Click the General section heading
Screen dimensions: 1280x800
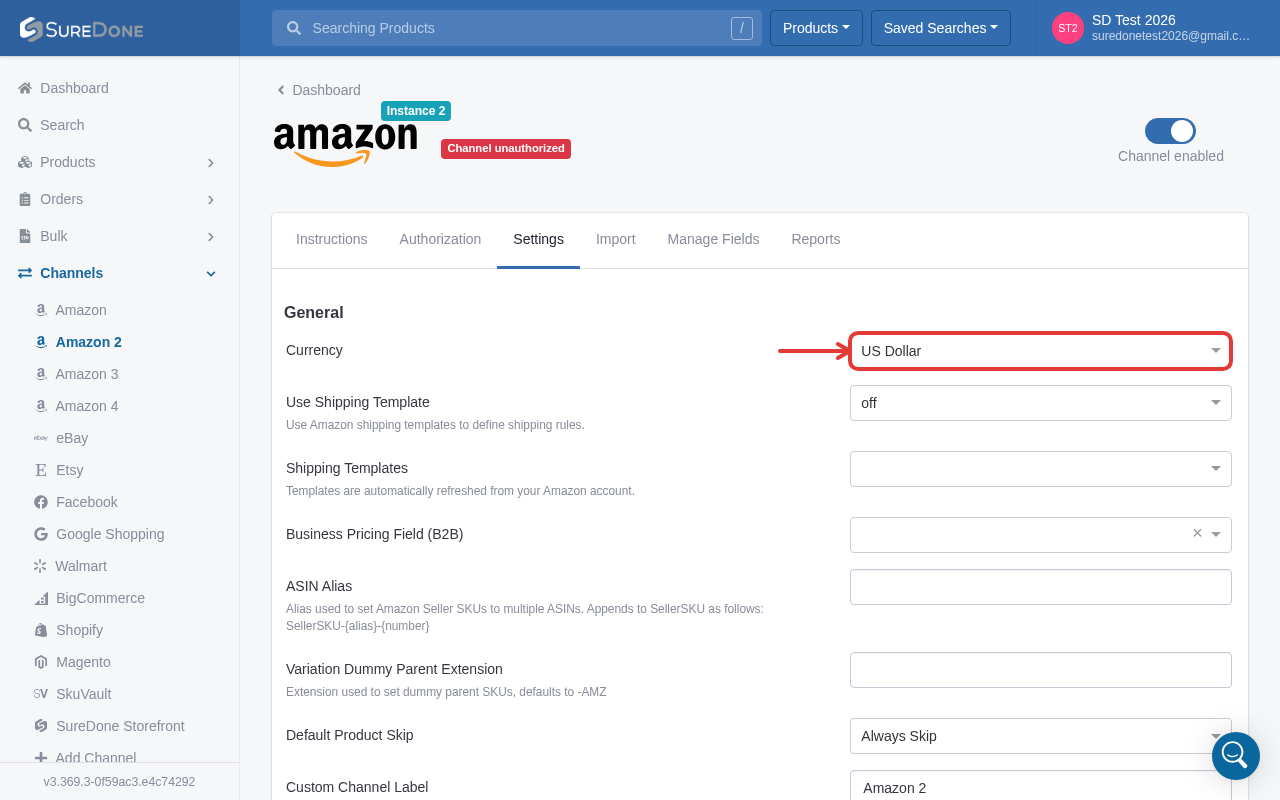point(314,313)
